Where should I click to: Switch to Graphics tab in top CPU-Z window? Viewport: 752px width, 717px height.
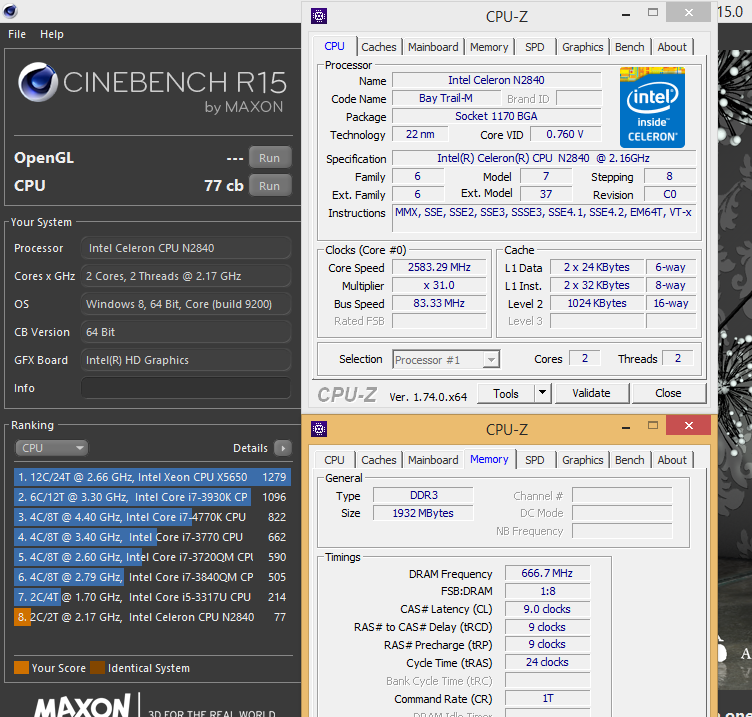(582, 47)
